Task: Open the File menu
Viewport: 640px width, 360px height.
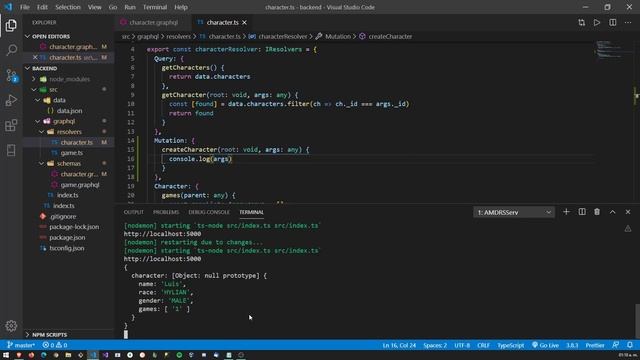Action: point(24,7)
